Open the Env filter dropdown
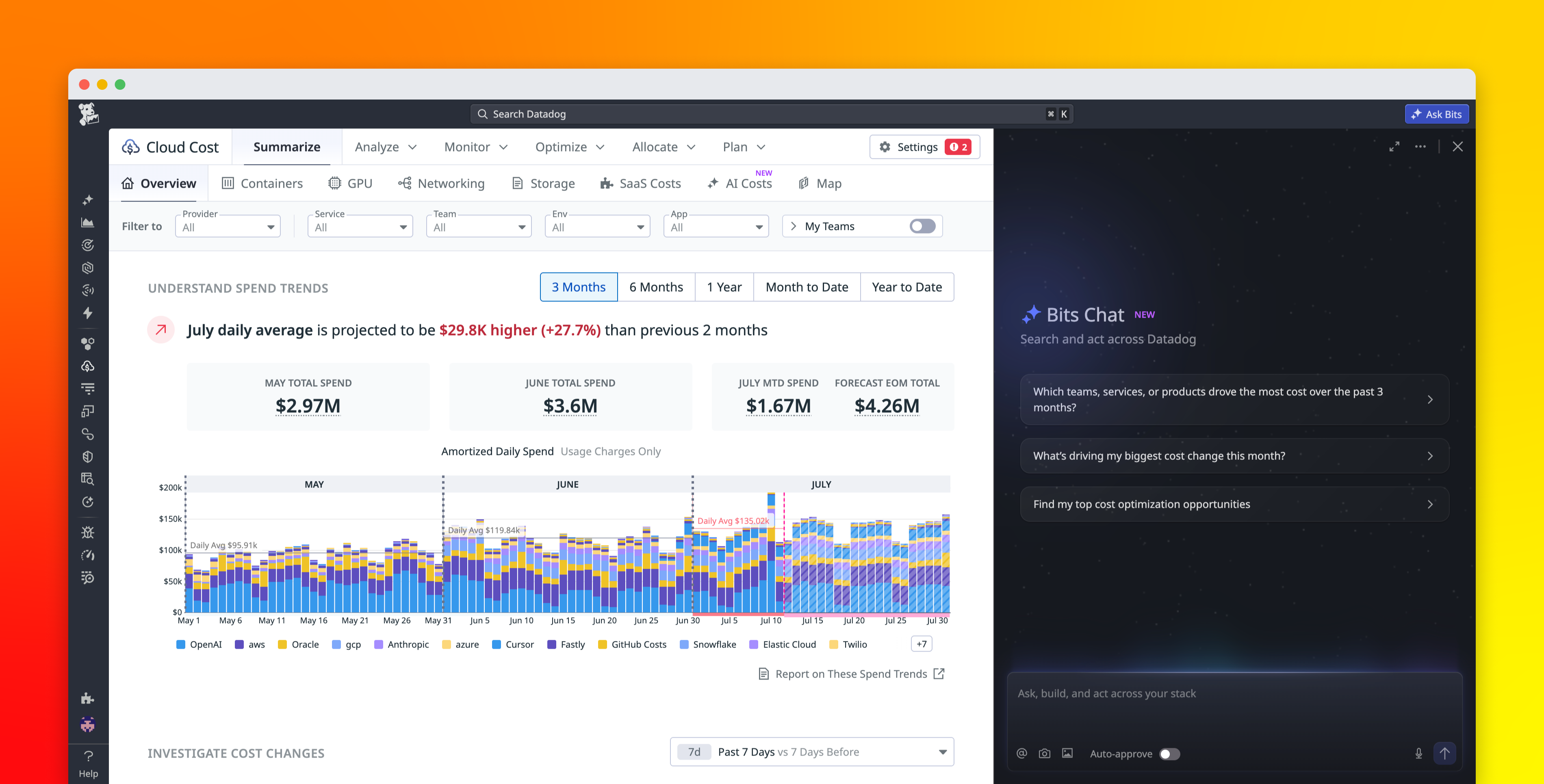The width and height of the screenshot is (1544, 784). click(x=597, y=227)
